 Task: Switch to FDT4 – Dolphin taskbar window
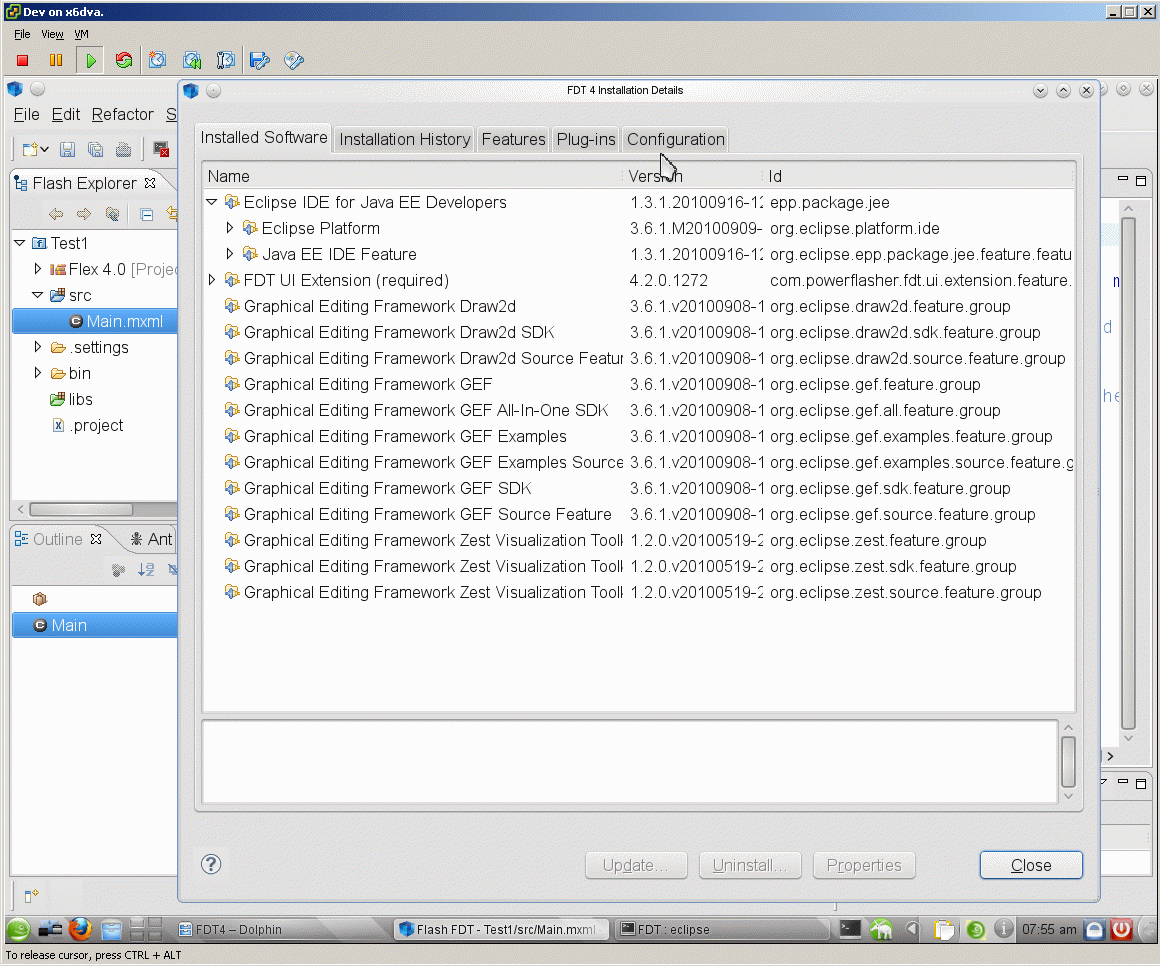281,929
